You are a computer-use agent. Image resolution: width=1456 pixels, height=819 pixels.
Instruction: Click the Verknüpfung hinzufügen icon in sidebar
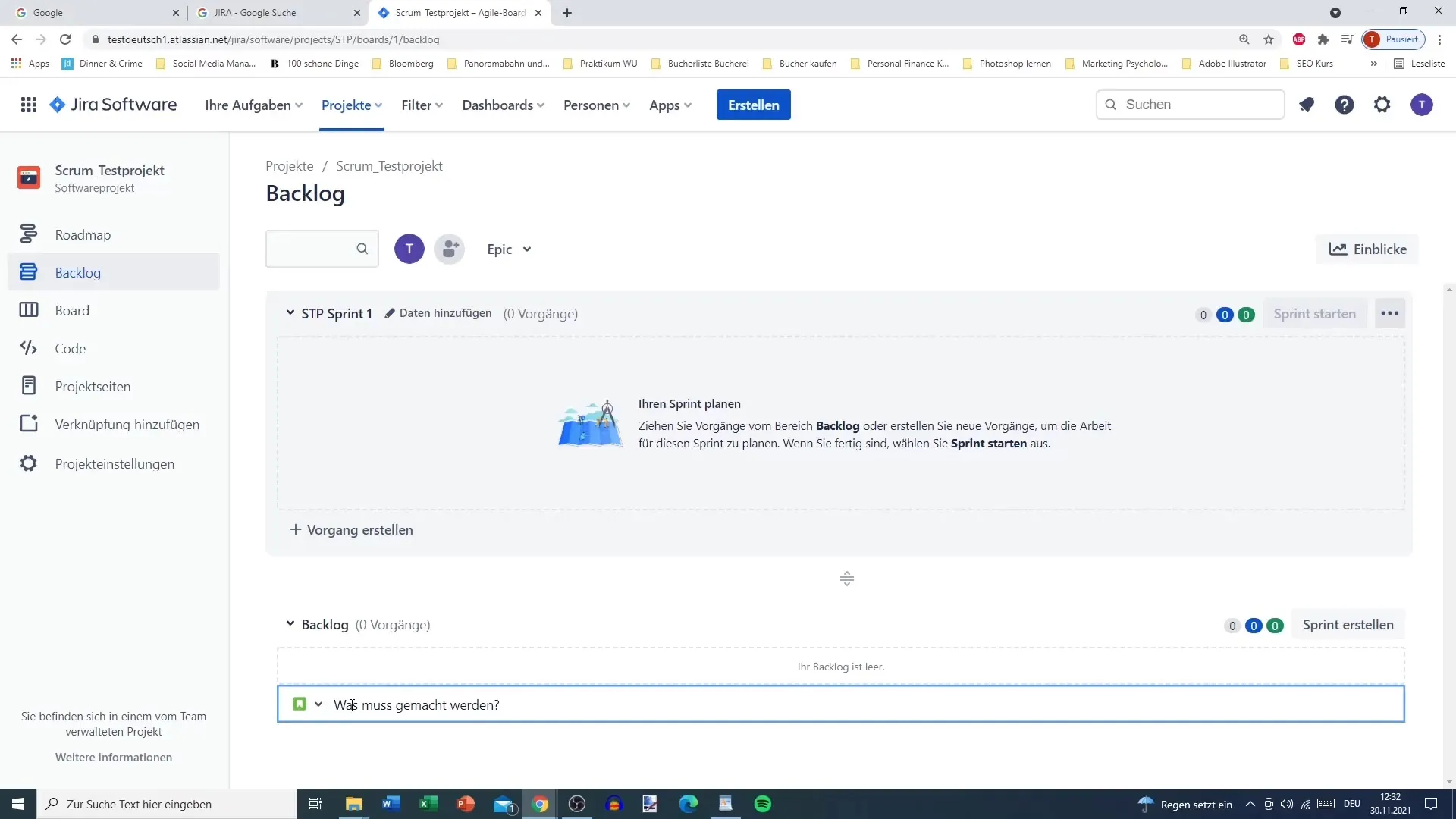[28, 424]
